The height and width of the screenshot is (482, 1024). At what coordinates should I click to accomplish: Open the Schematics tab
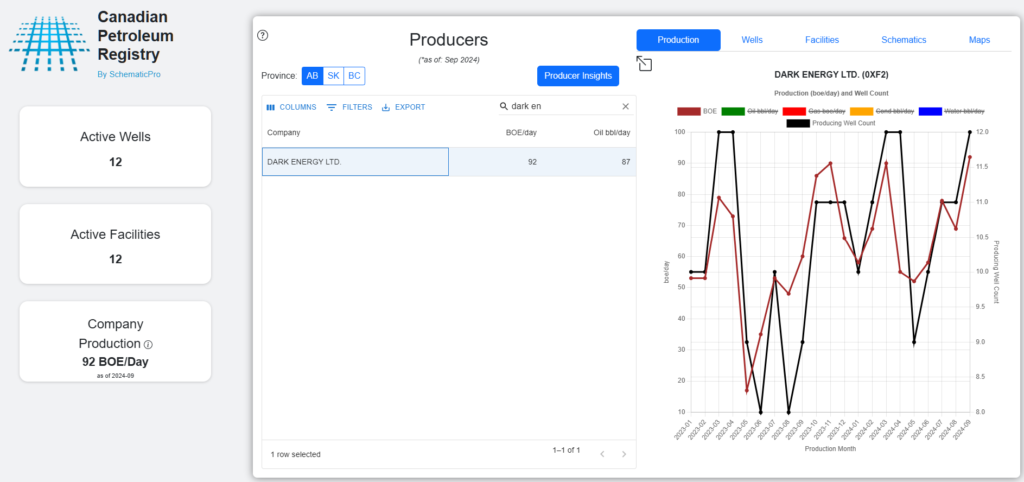903,40
